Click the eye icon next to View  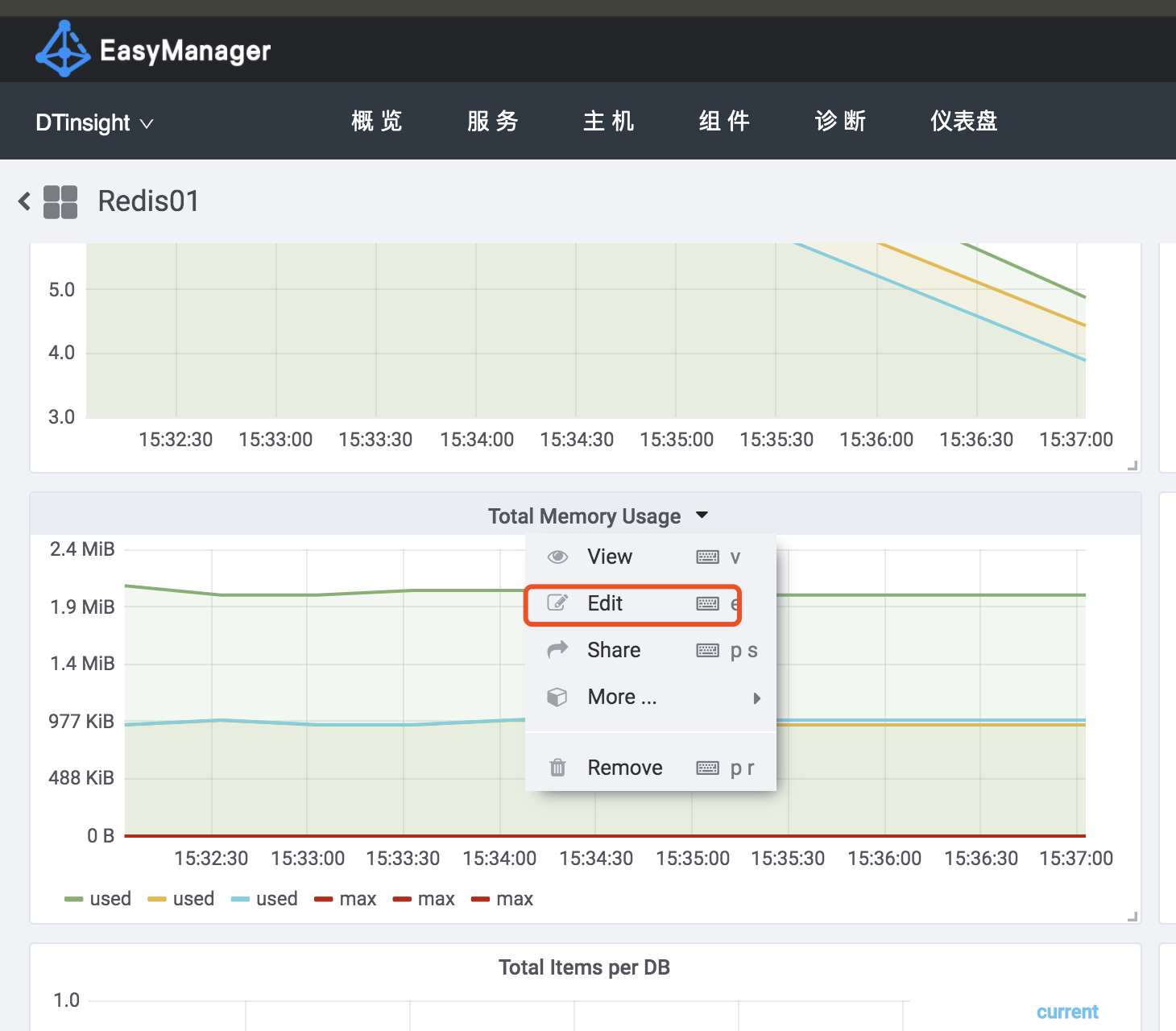(x=557, y=557)
